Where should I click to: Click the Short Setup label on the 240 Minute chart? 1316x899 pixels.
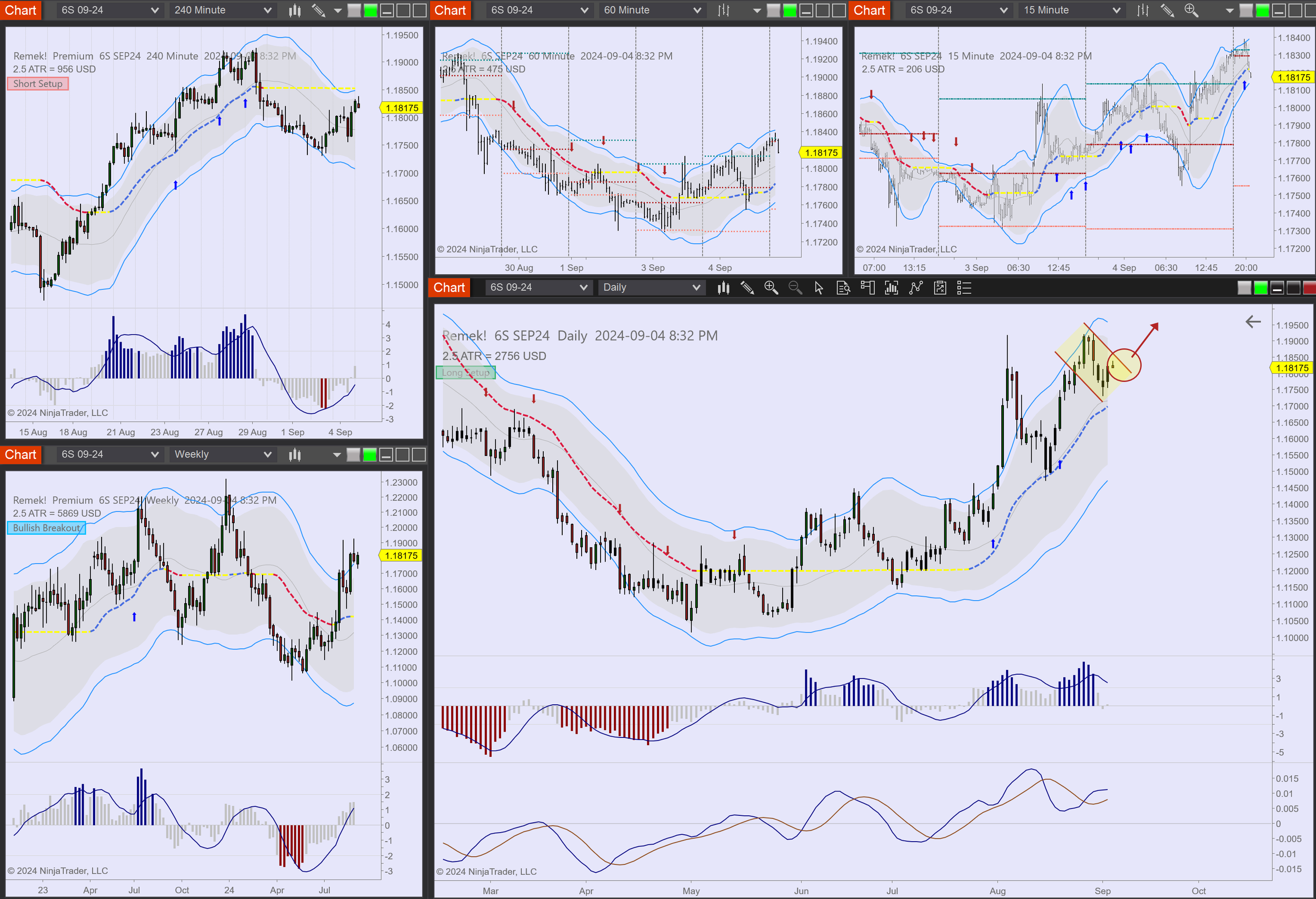coord(37,83)
